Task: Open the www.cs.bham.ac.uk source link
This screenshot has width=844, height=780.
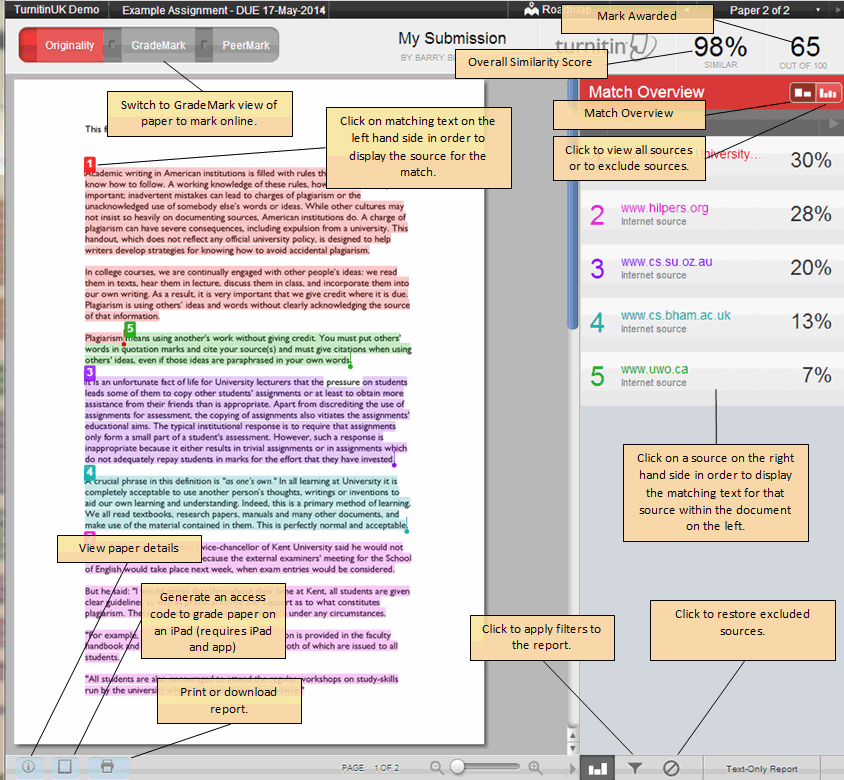Action: [676, 315]
